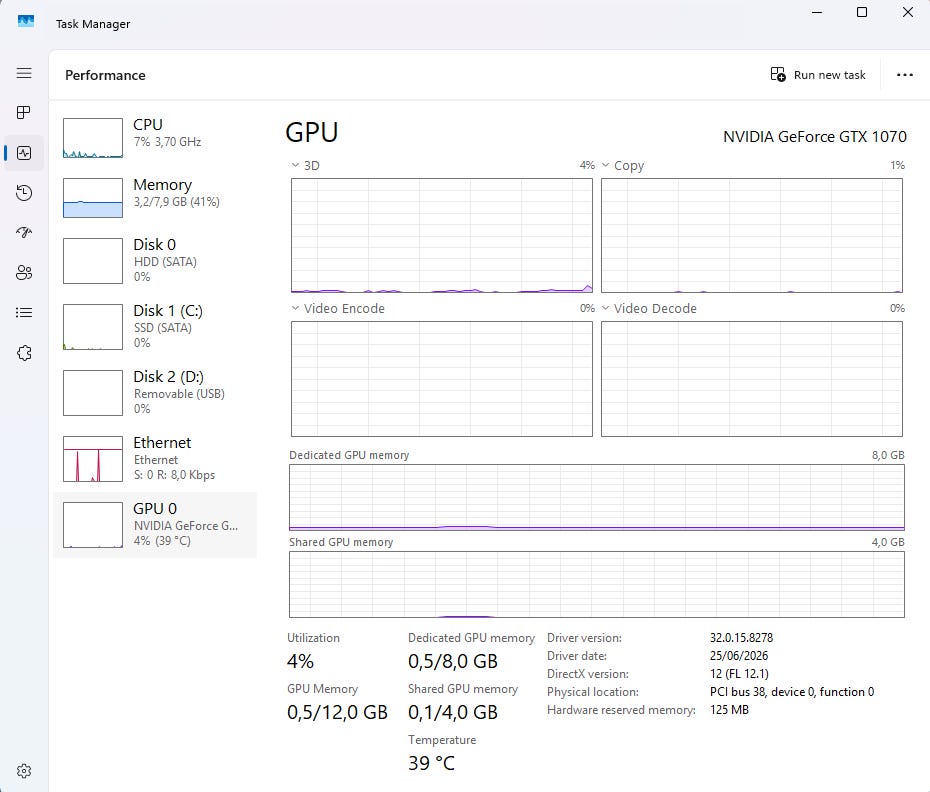The image size is (930, 792).
Task: Select Memory in the performance list
Action: (x=155, y=198)
